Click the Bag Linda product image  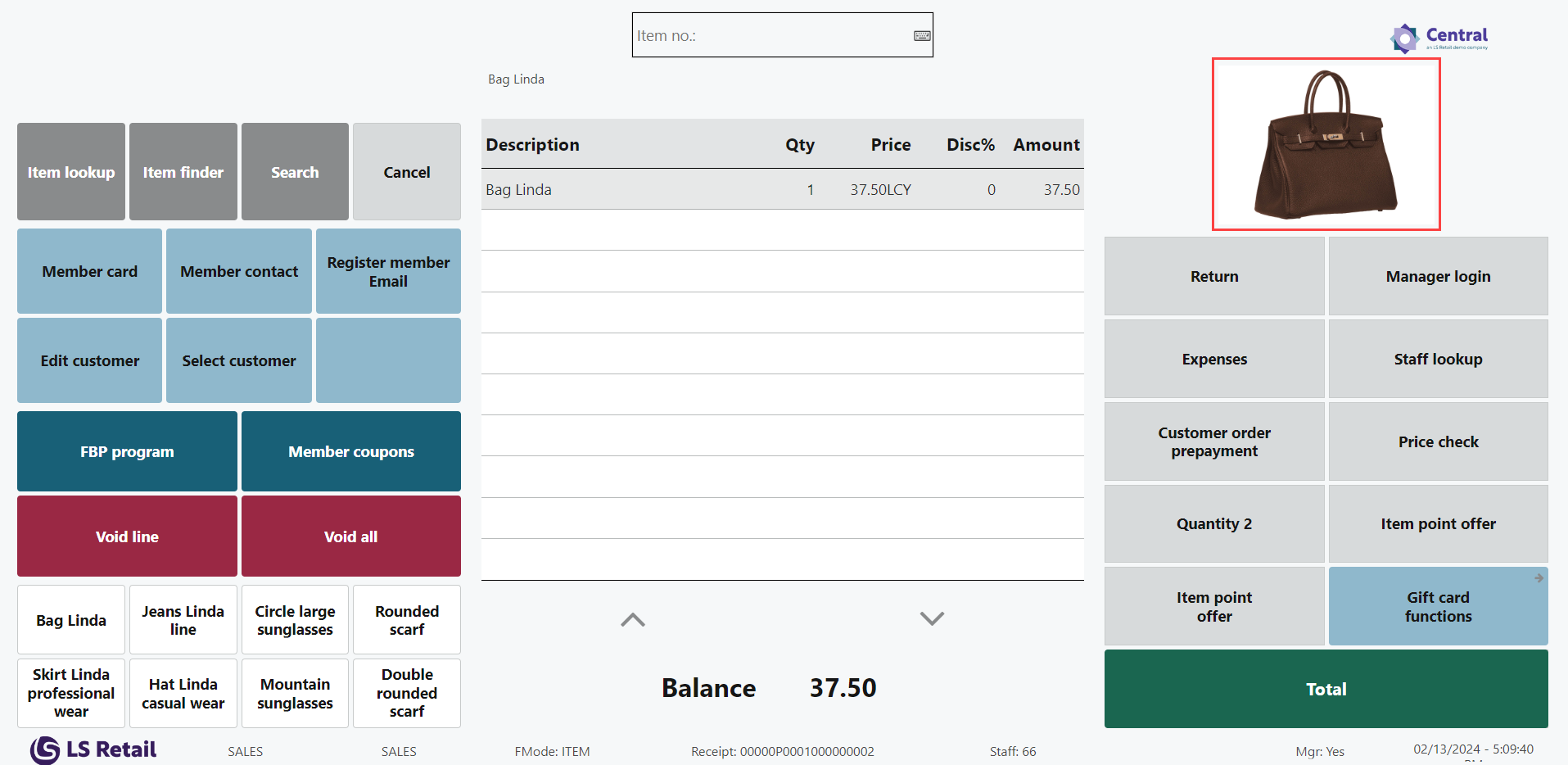pyautogui.click(x=1326, y=144)
